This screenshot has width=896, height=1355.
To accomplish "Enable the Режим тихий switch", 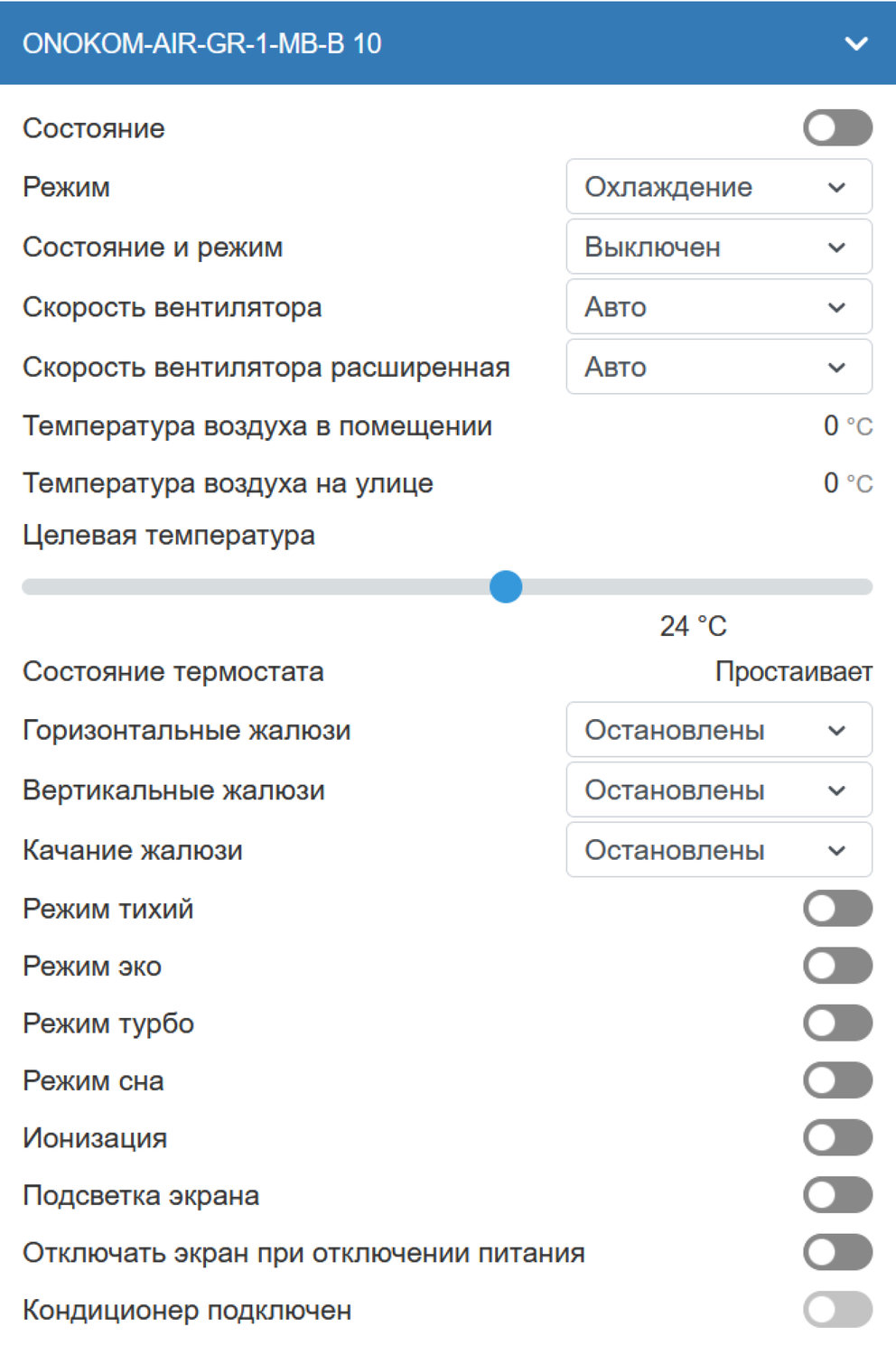I will tap(837, 909).
